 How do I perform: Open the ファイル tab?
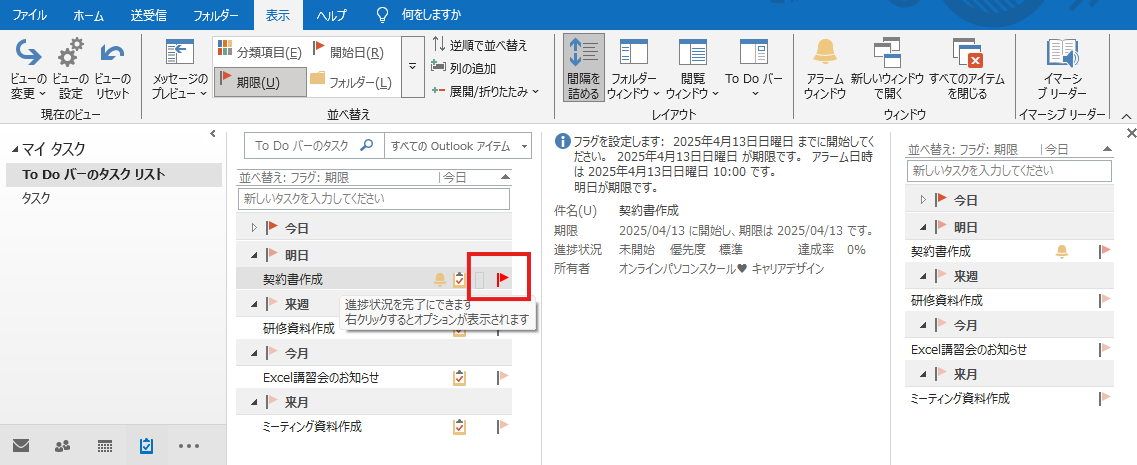point(30,15)
